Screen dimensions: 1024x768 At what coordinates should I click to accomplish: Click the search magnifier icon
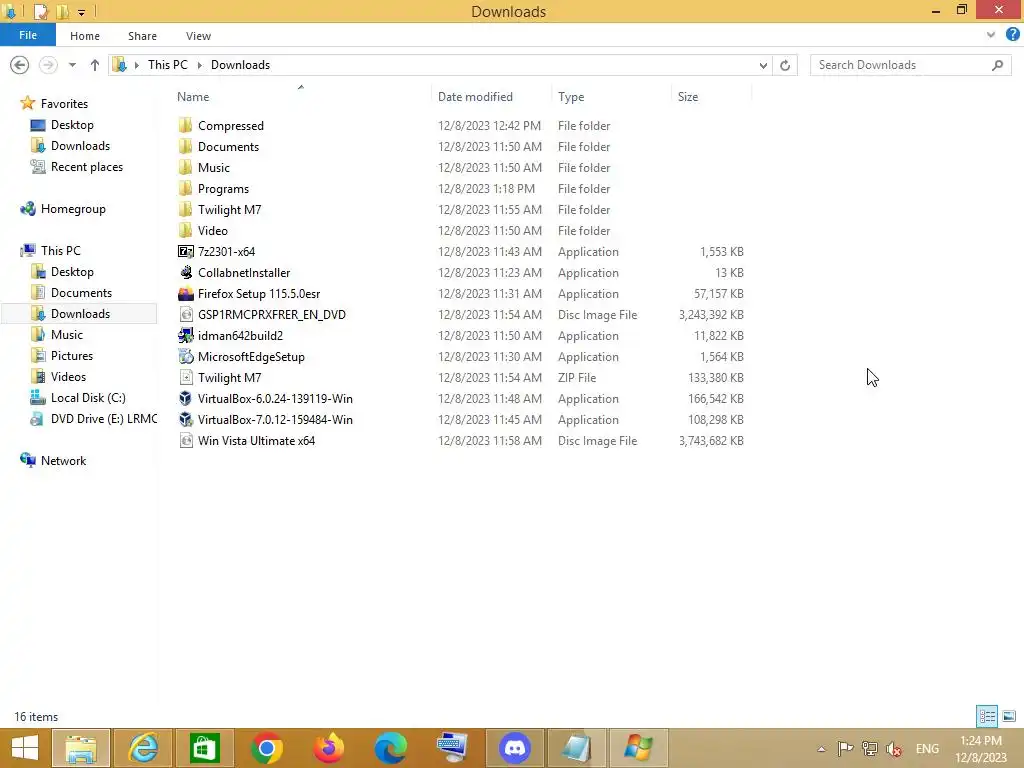(997, 65)
